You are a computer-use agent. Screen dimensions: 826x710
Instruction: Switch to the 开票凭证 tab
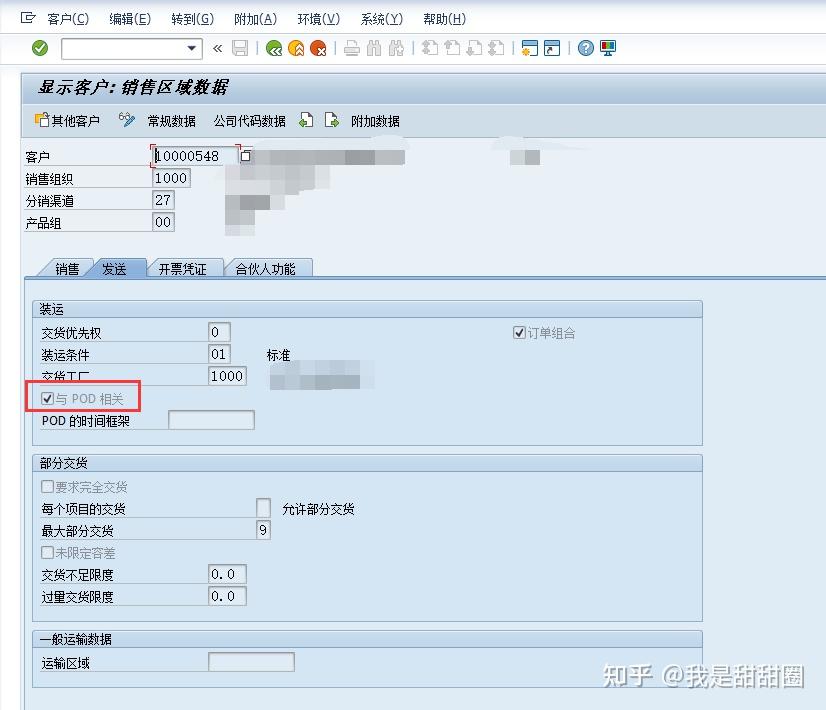click(184, 268)
